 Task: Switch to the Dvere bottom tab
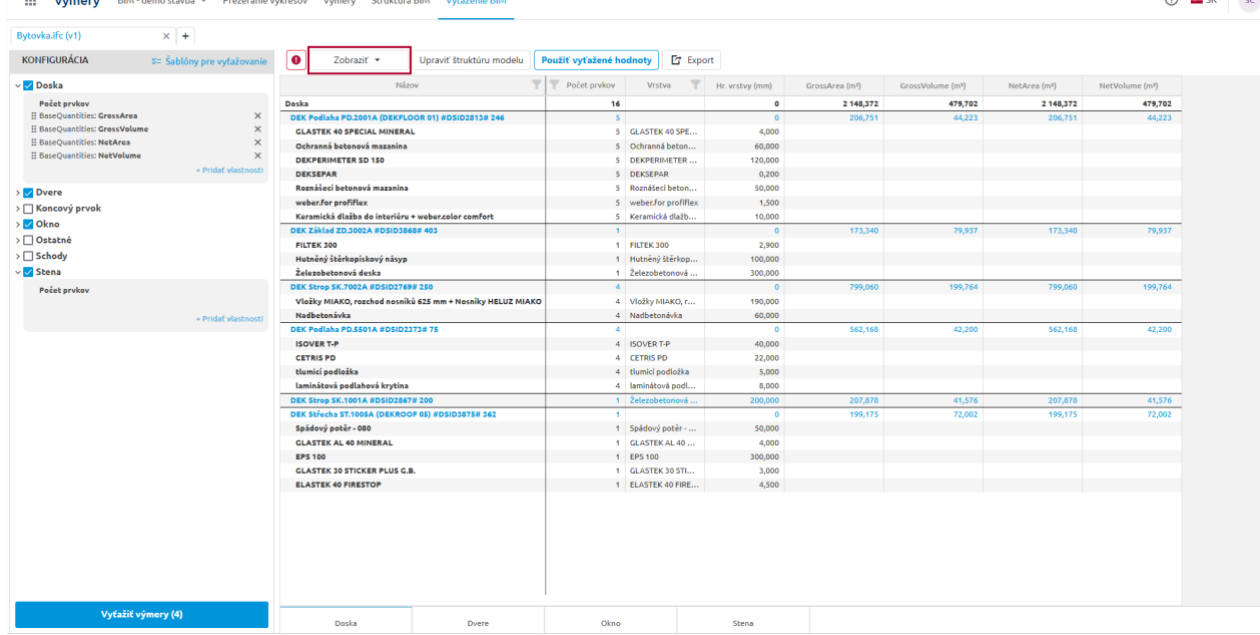[478, 622]
